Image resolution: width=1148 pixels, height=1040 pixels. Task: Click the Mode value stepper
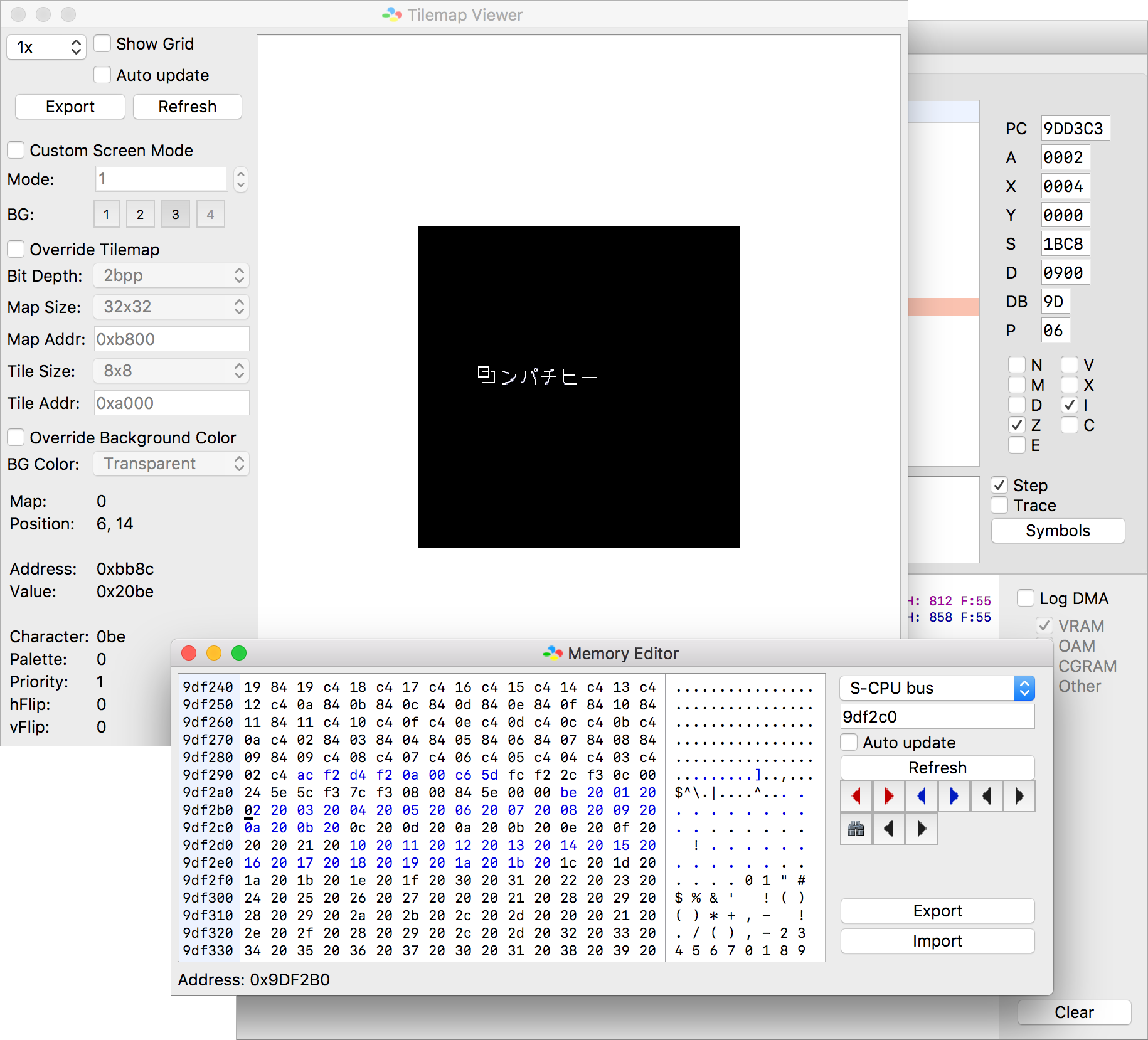pos(241,179)
